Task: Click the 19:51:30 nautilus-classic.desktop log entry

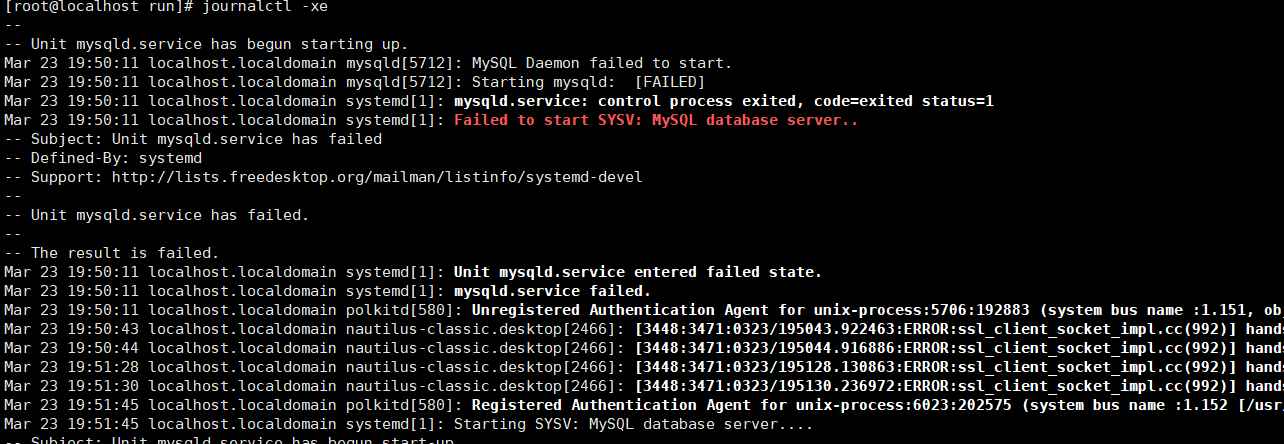Action: pos(643,386)
